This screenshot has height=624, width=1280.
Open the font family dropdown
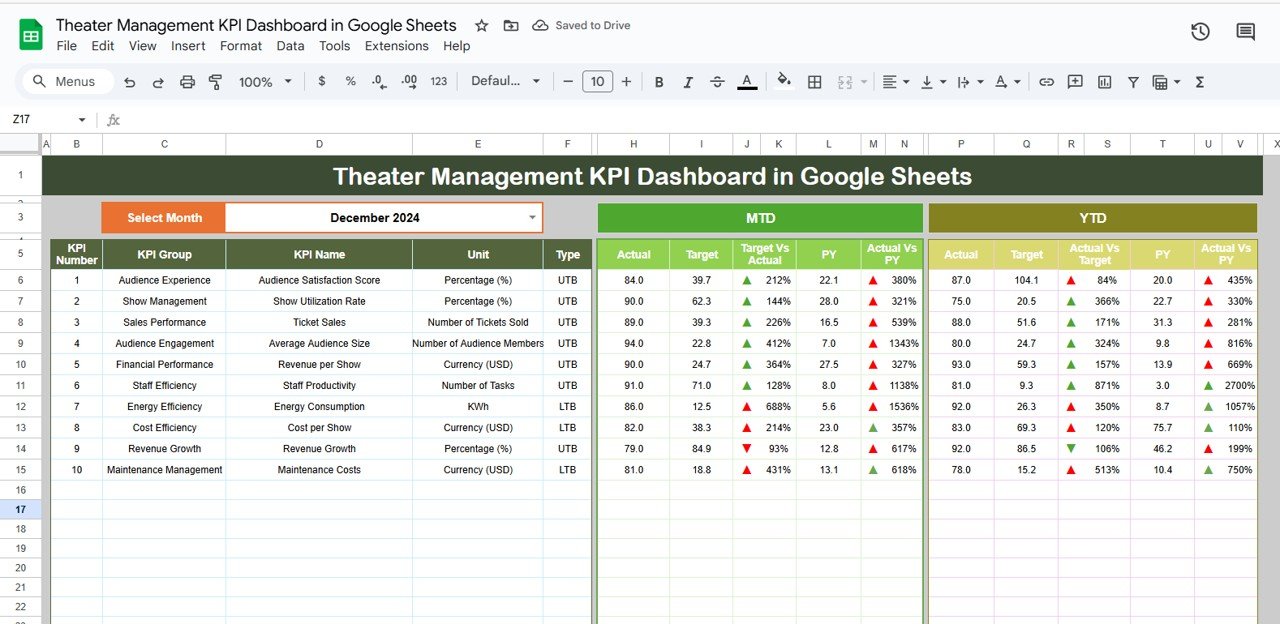tap(505, 82)
